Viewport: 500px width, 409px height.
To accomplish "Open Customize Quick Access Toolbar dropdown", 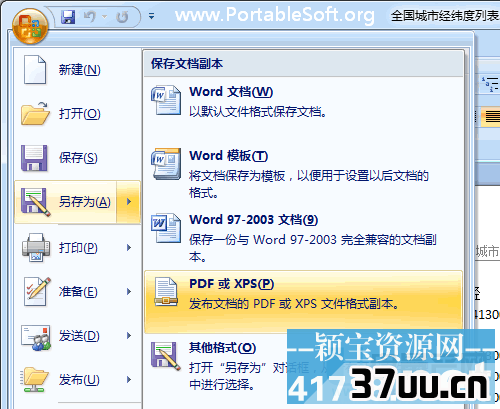I will point(151,16).
